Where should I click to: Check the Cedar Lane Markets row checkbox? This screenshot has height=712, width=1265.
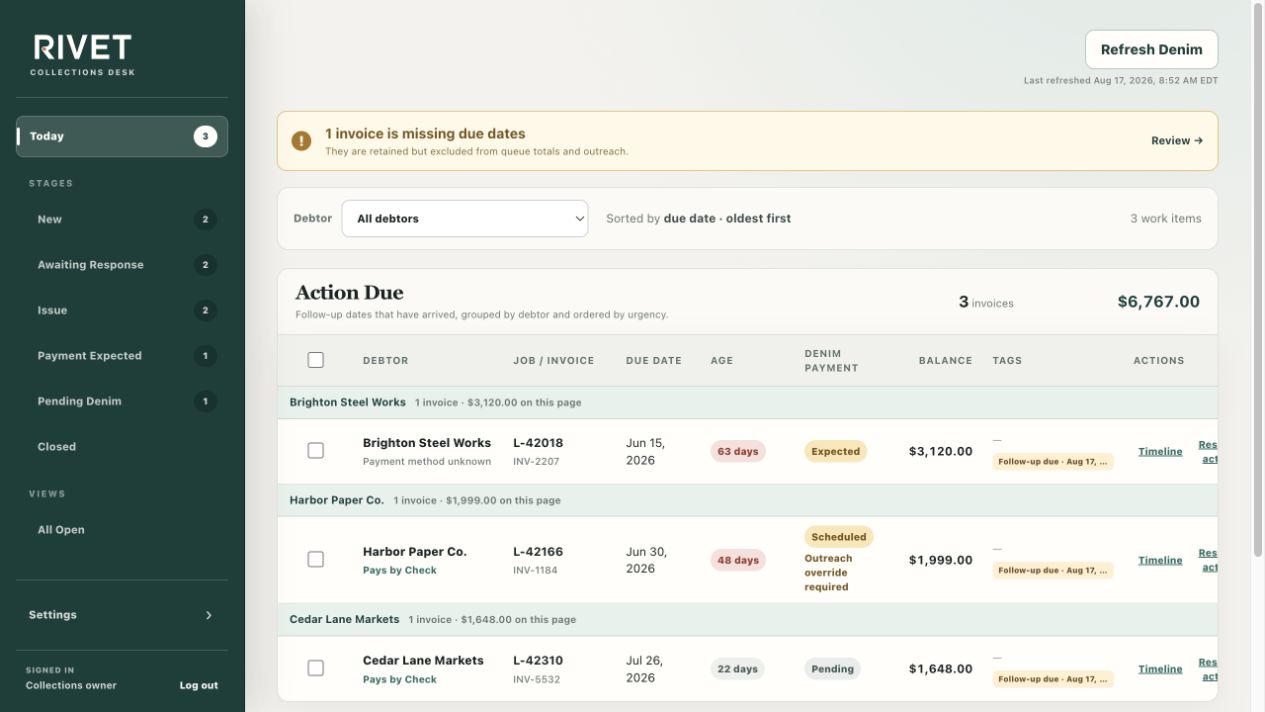(x=316, y=668)
